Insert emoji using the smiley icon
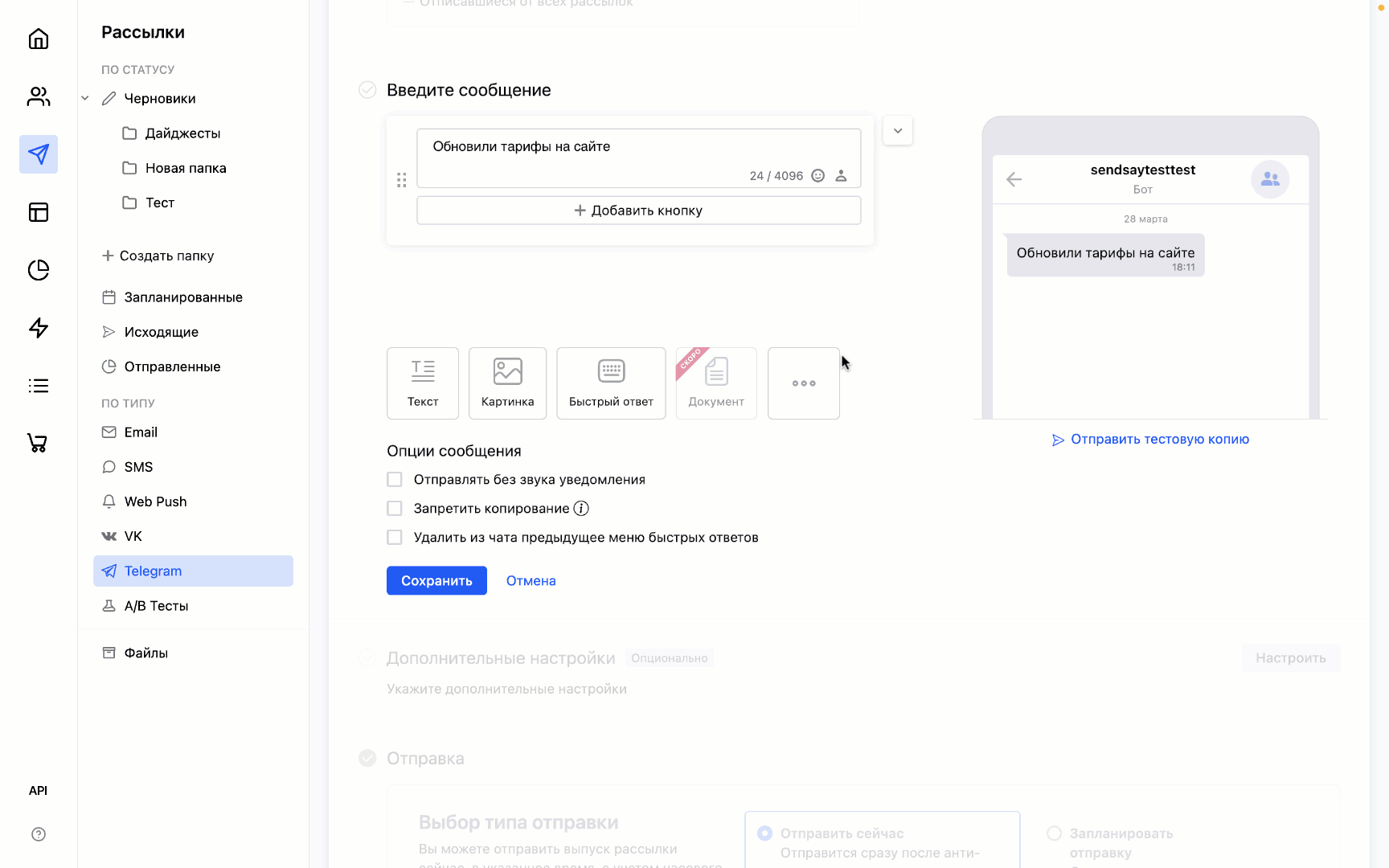Viewport: 1389px width, 868px height. point(817,176)
